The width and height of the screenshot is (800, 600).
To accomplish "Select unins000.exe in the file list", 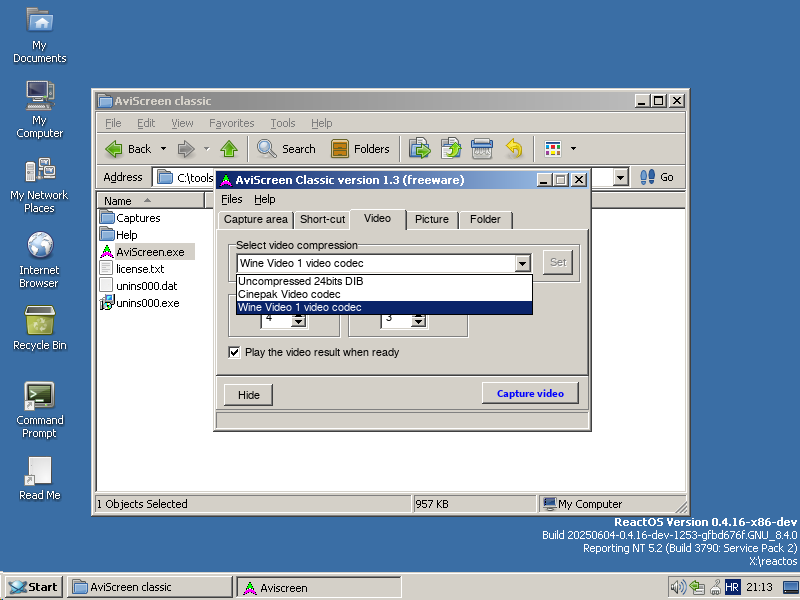I will (x=139, y=303).
